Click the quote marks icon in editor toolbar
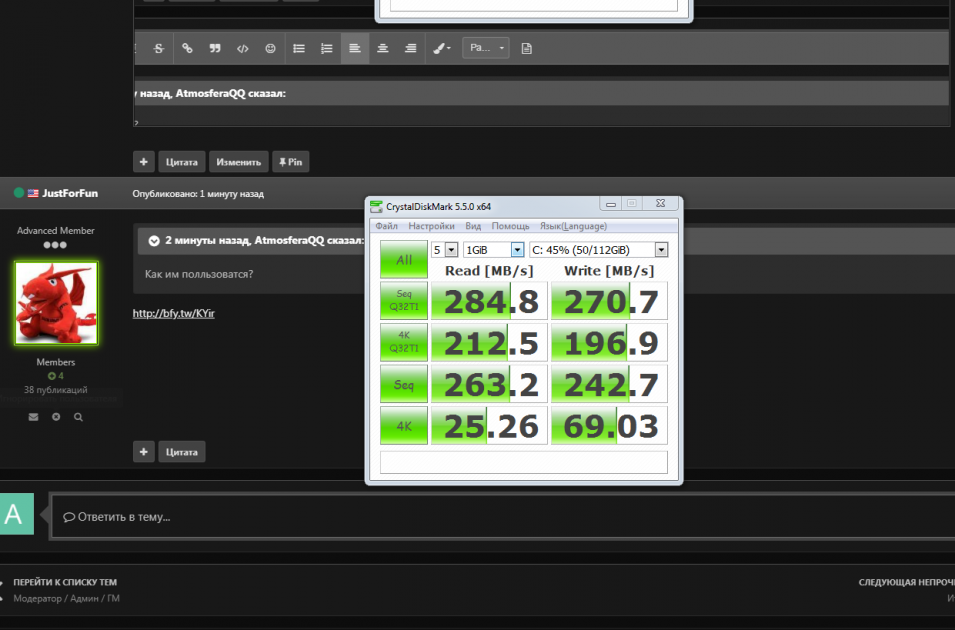 click(215, 48)
